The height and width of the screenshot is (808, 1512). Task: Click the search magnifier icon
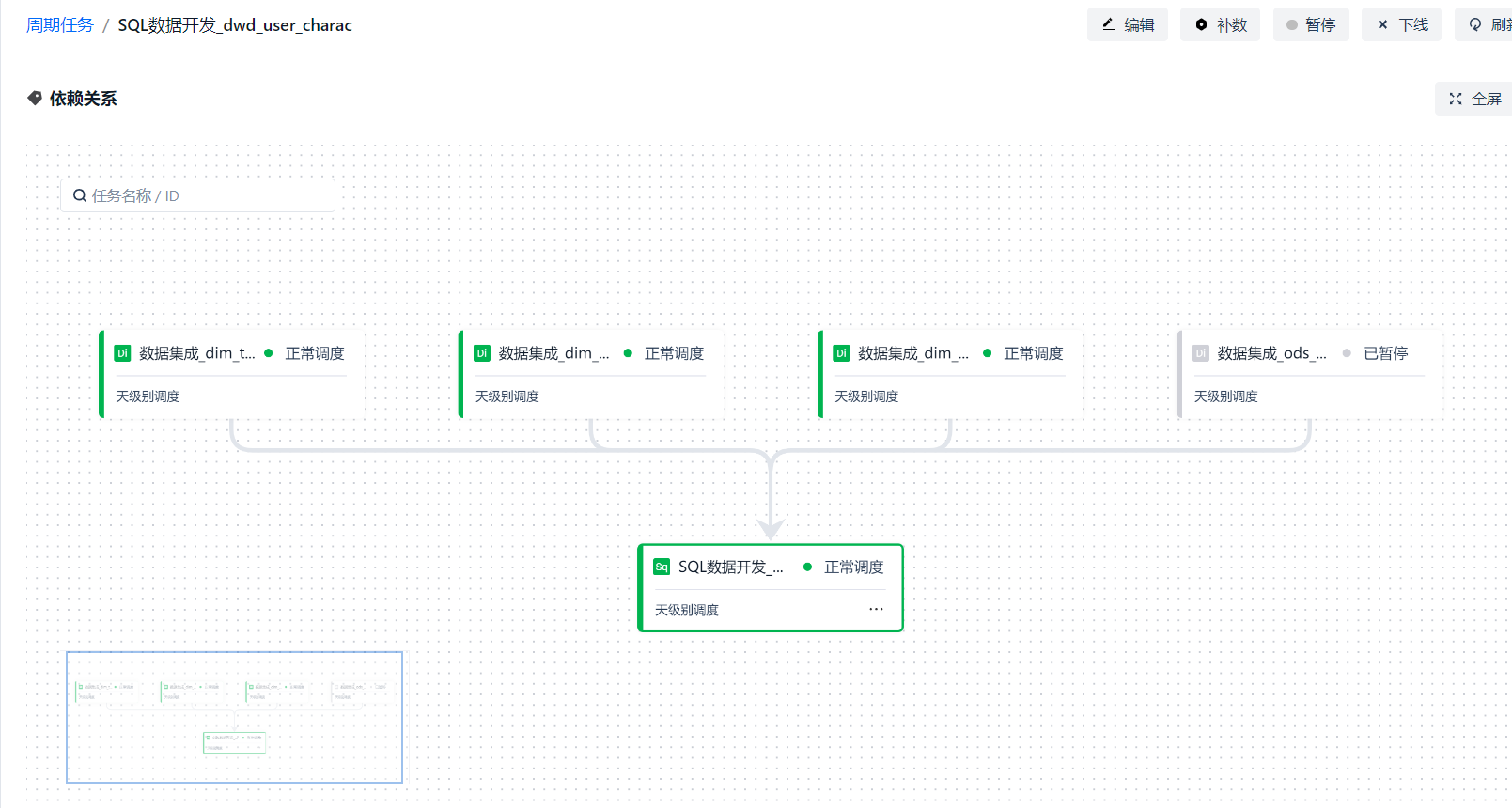point(80,195)
